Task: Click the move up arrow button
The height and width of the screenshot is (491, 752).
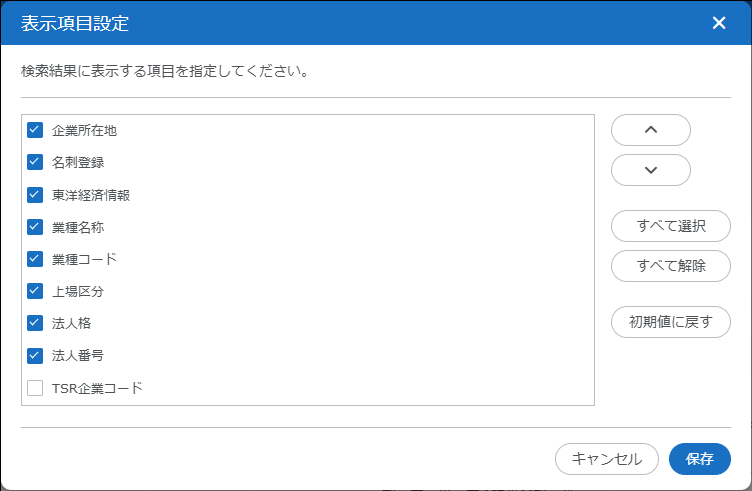Action: pyautogui.click(x=650, y=130)
